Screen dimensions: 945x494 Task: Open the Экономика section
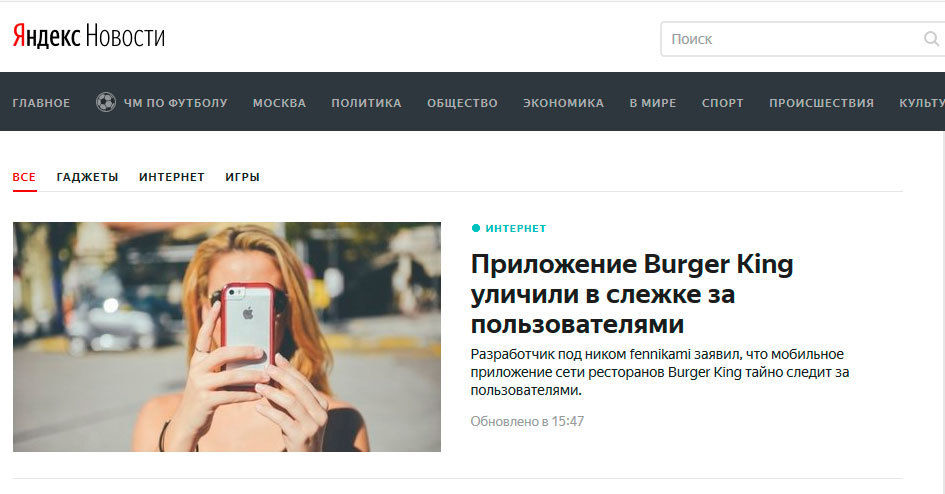[564, 103]
